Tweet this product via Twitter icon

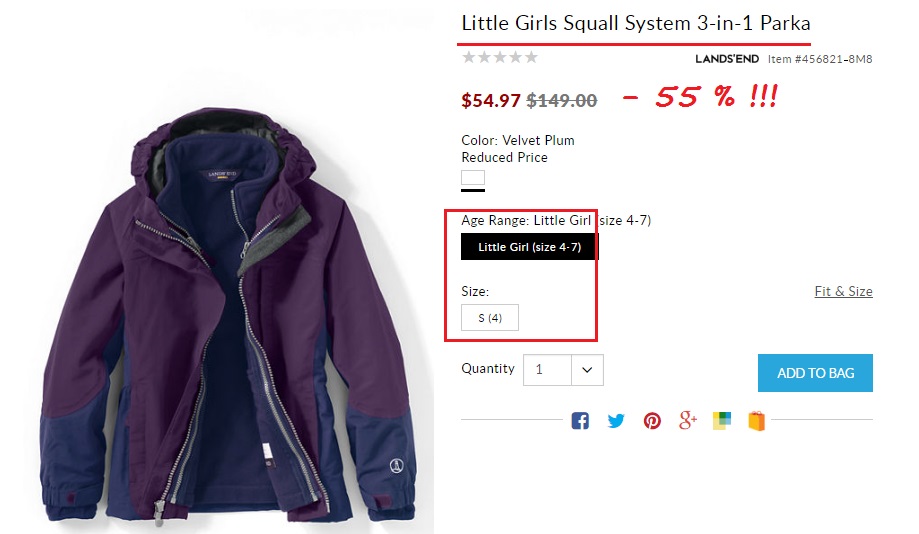[616, 421]
